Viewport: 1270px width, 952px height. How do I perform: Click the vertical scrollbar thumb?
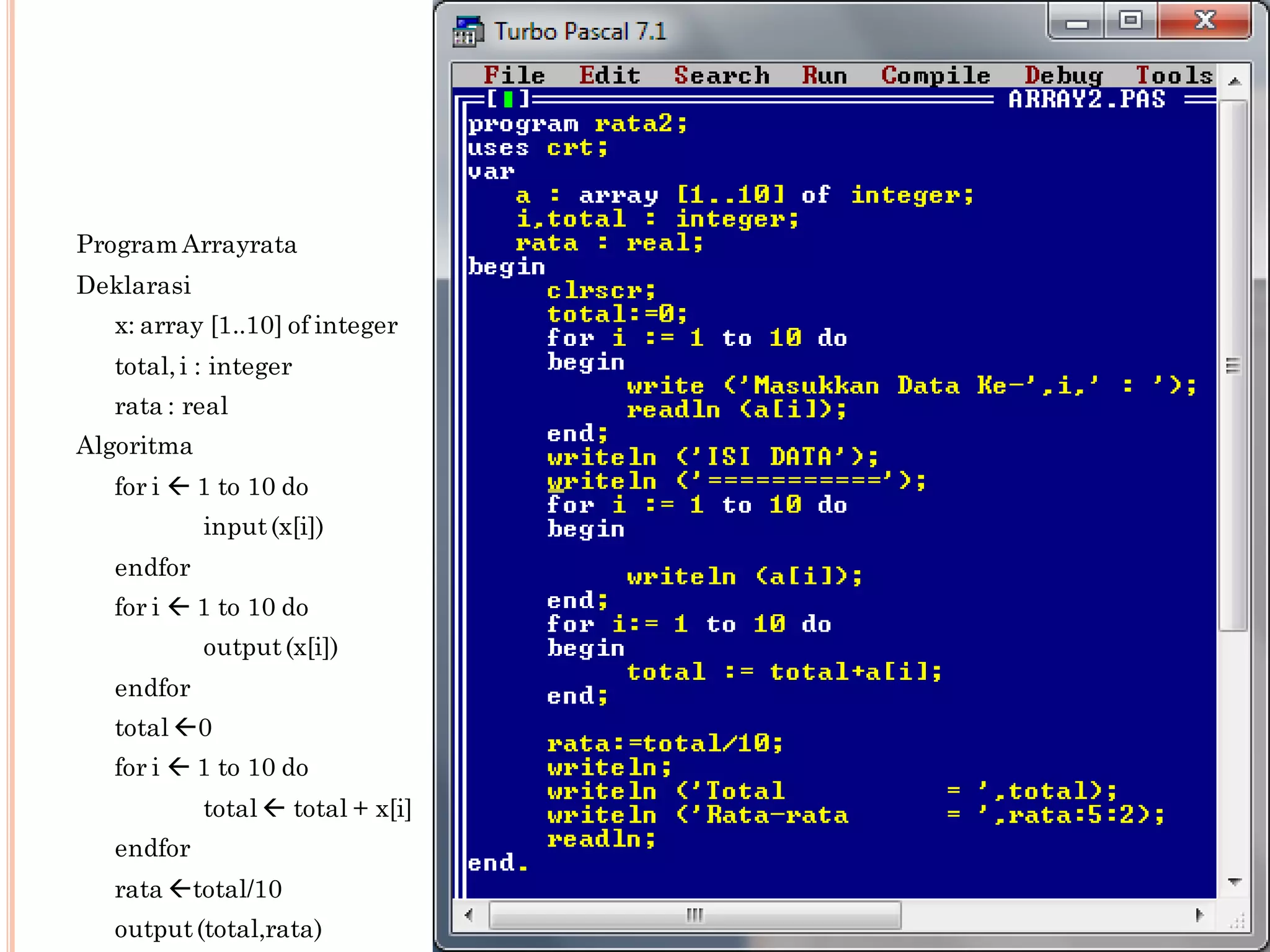pos(1234,366)
